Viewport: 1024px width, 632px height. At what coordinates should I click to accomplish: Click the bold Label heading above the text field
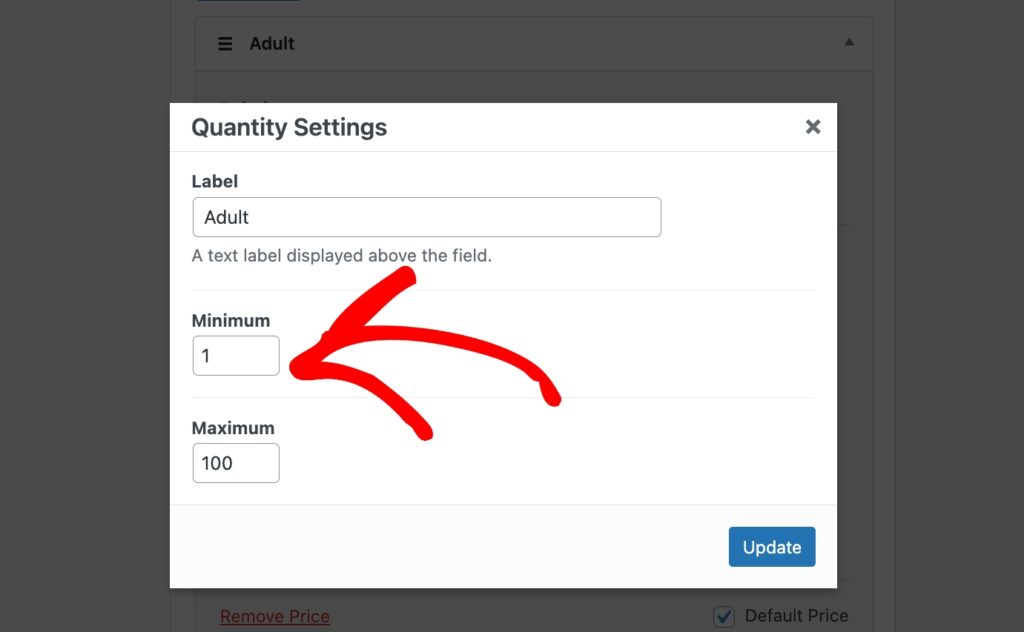[x=214, y=181]
